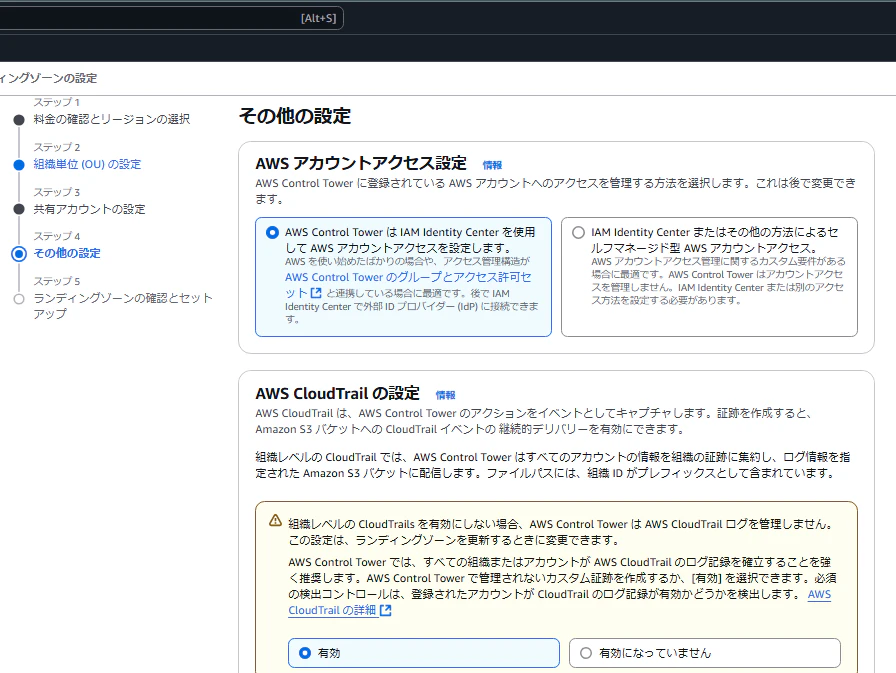896x673 pixels.
Task: Click the step 4 active circle indicator
Action: point(19,254)
